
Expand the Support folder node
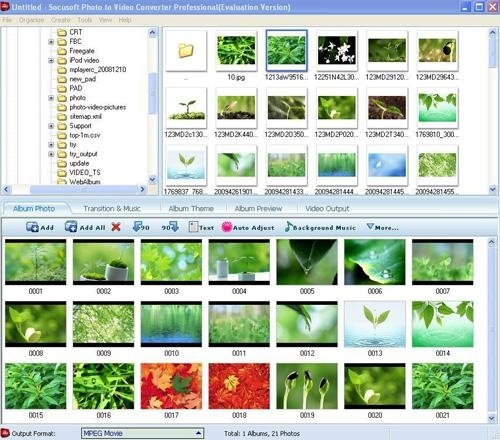[51, 126]
